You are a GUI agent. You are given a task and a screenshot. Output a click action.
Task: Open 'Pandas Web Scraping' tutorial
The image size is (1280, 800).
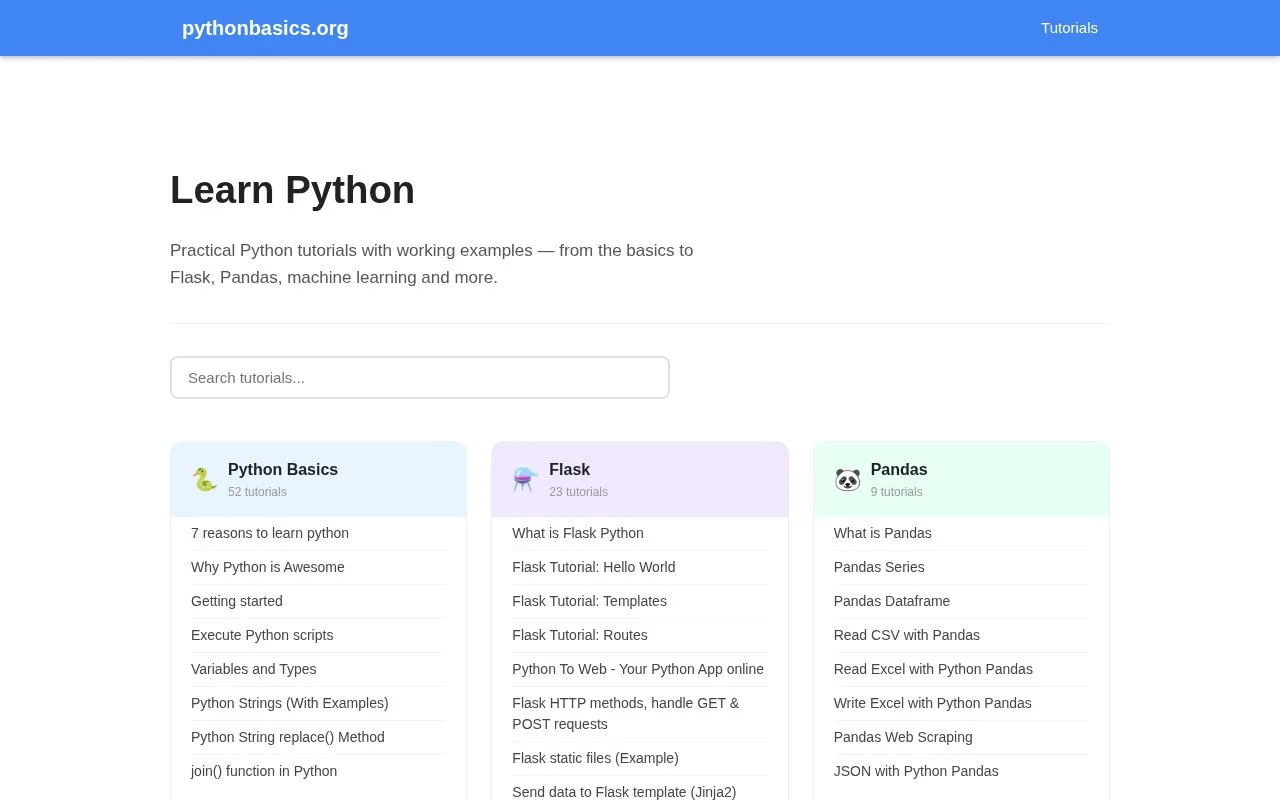click(903, 737)
